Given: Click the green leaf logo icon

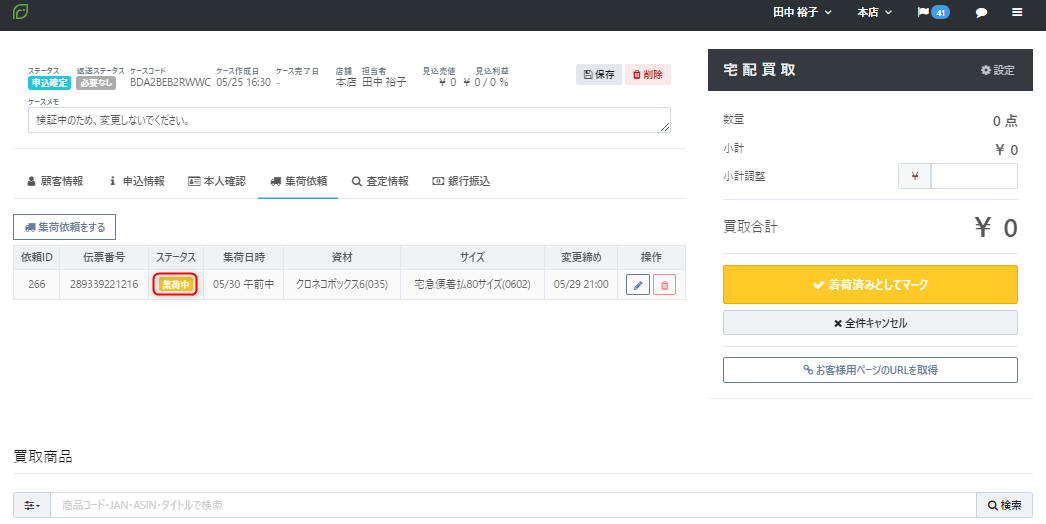Looking at the screenshot, I should point(21,12).
